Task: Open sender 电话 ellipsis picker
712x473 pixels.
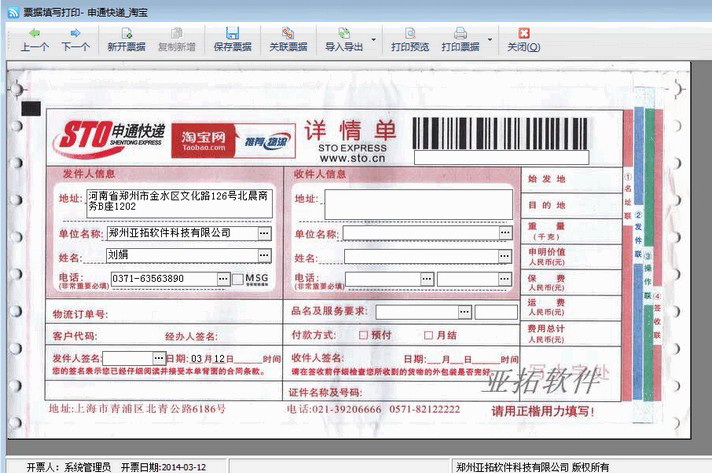Action: click(223, 279)
